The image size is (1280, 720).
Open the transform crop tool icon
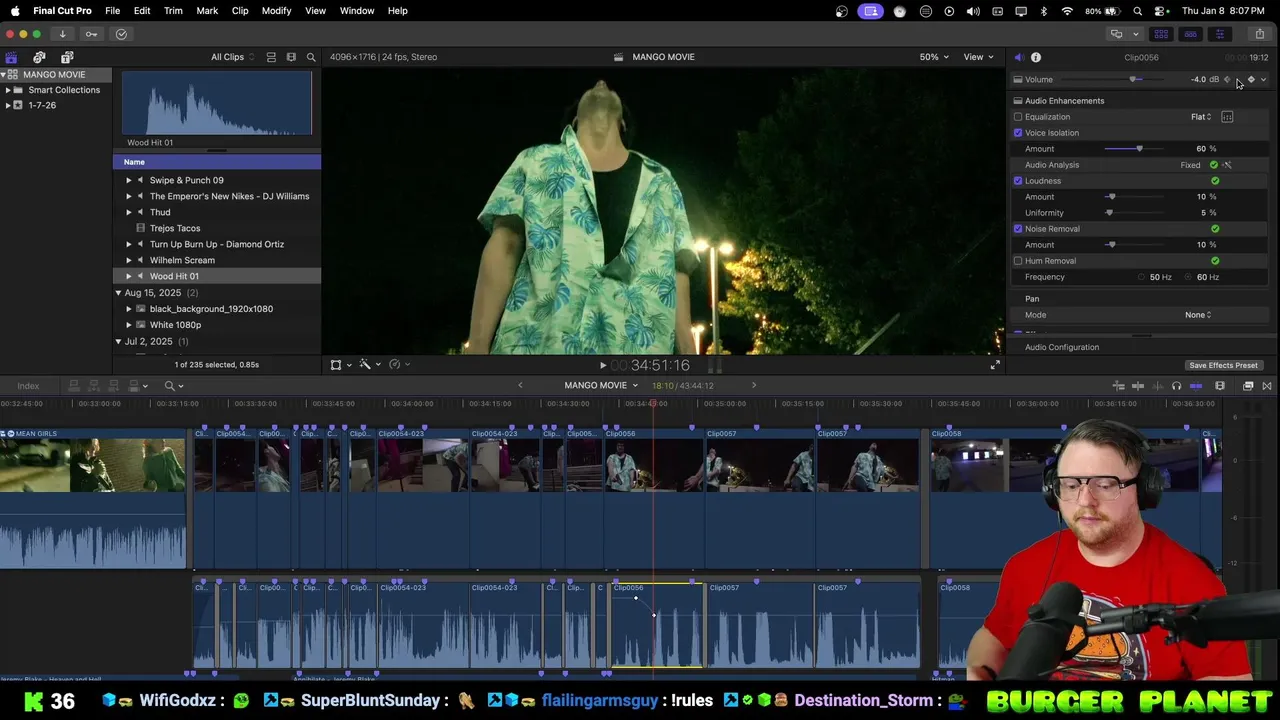tap(336, 365)
